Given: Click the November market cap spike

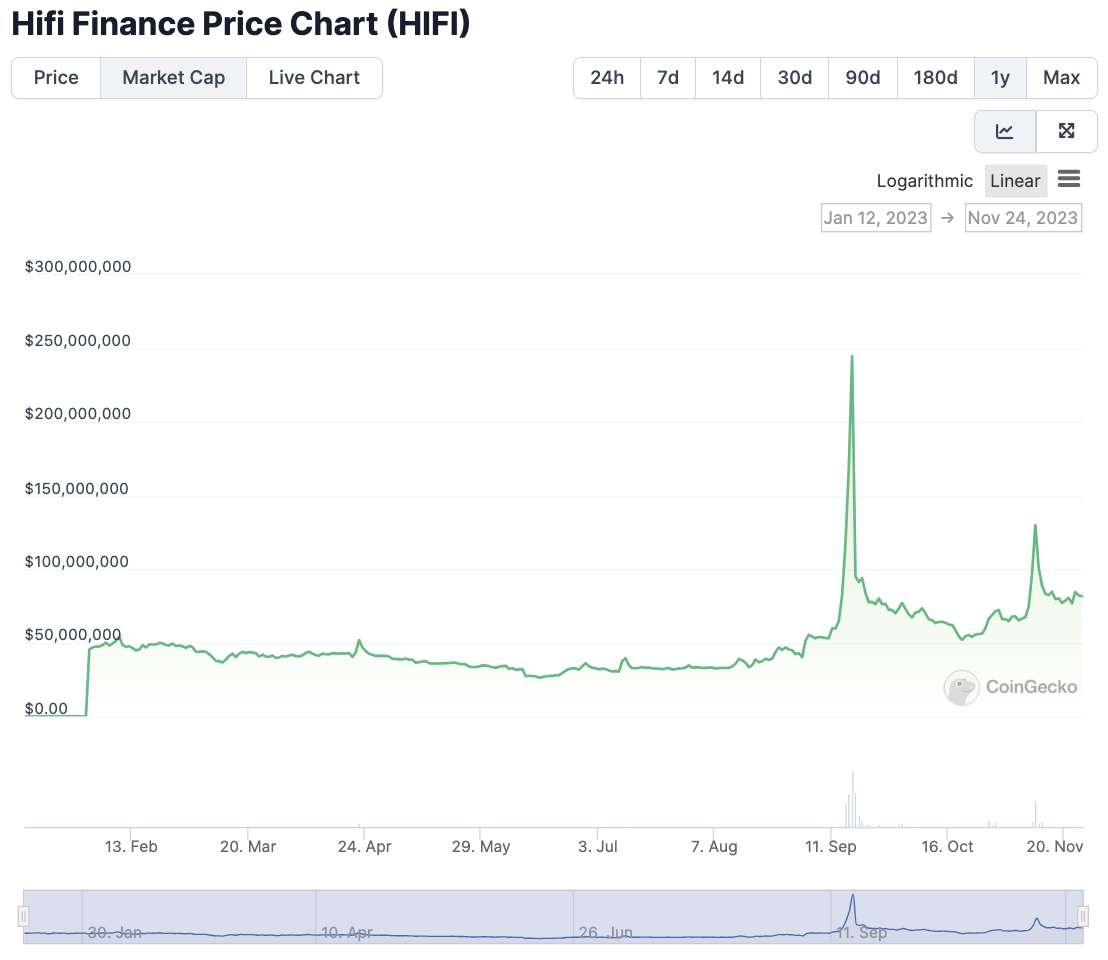Looking at the screenshot, I should click(1035, 526).
